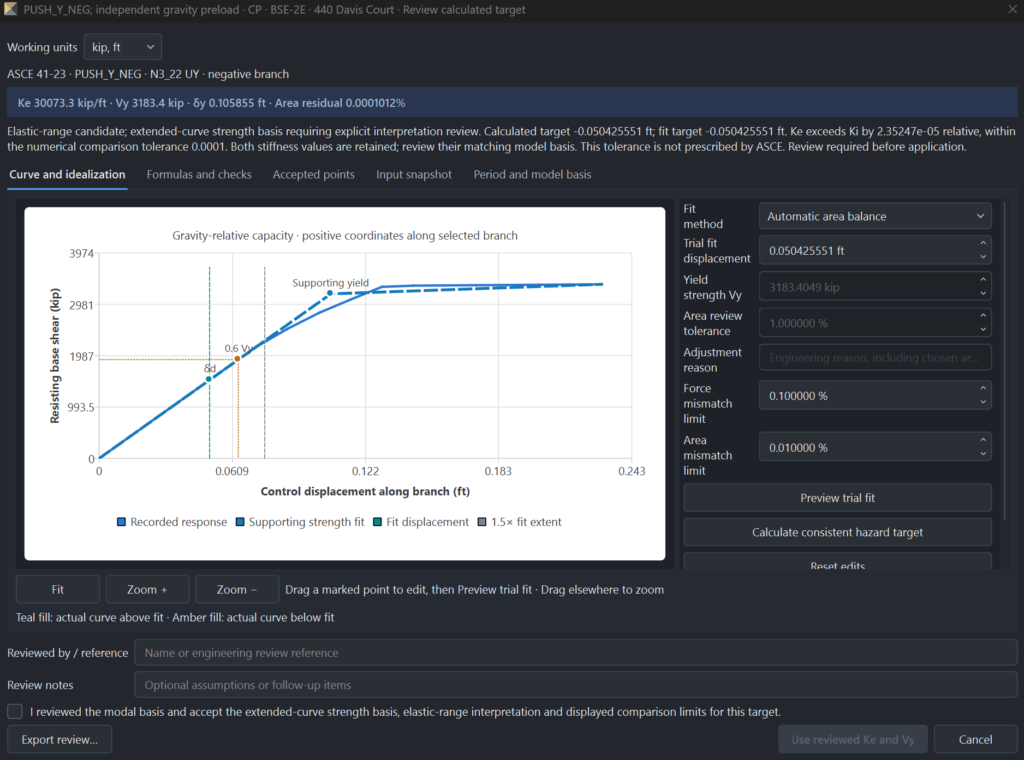
Task: Click the Adjustment reason text field
Action: click(875, 358)
